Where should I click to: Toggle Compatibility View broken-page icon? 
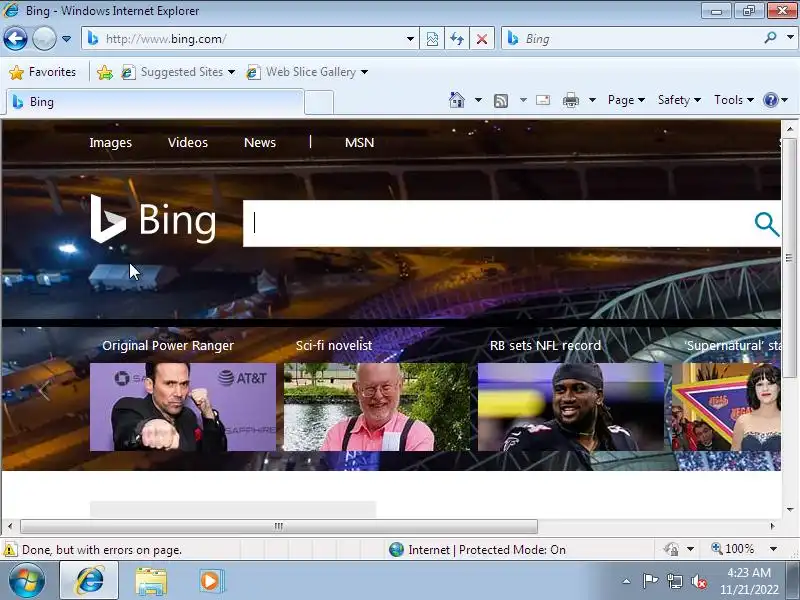click(x=432, y=39)
